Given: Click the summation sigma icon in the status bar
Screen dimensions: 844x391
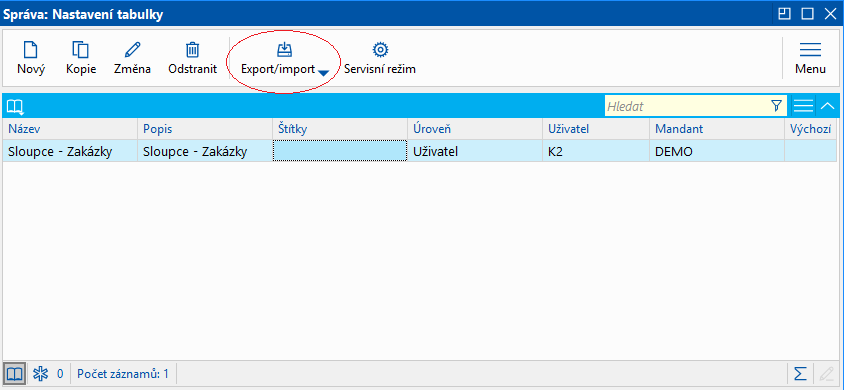Looking at the screenshot, I should pos(800,373).
